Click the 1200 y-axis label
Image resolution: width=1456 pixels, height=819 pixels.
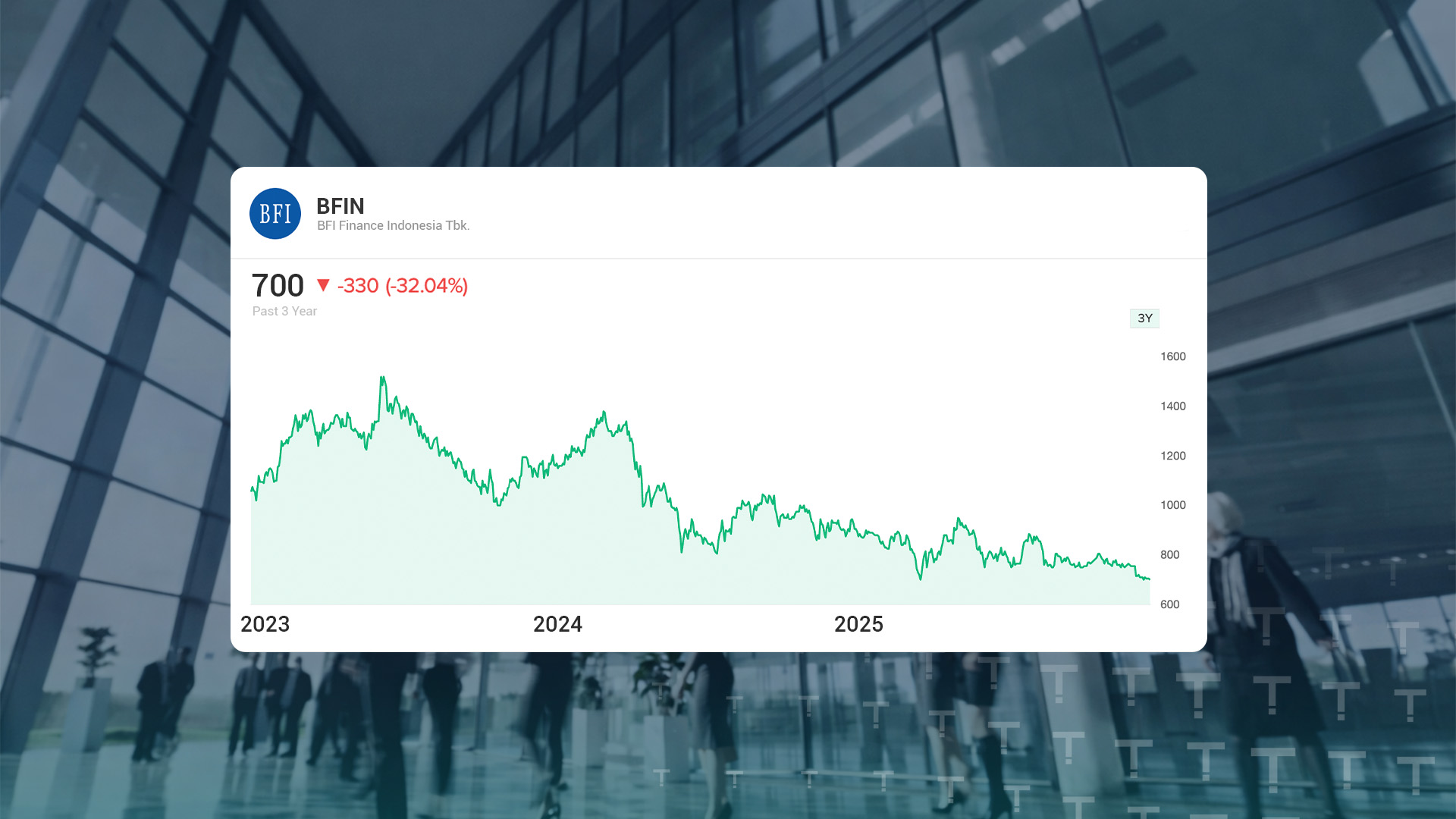[x=1173, y=456]
